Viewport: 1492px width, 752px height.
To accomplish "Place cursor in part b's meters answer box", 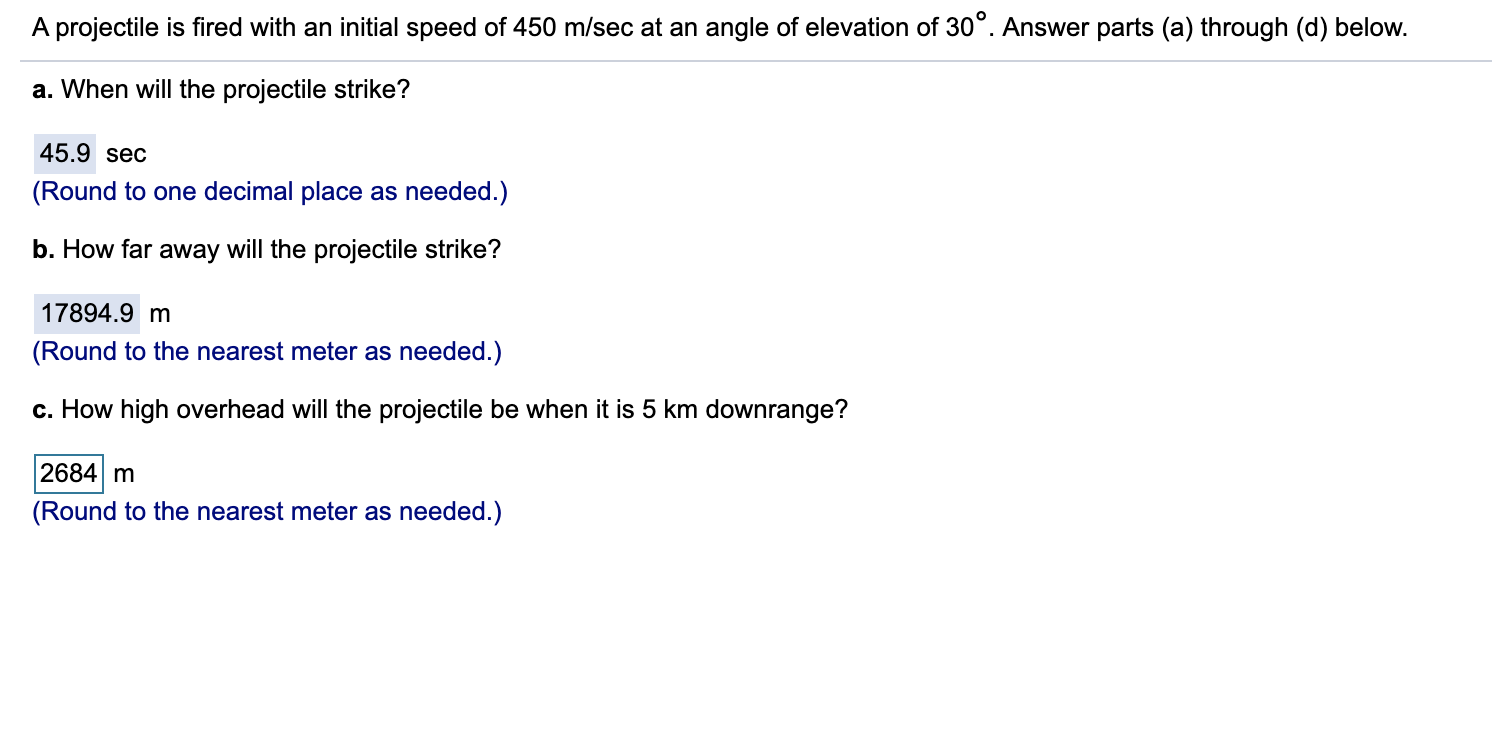I will [x=86, y=313].
